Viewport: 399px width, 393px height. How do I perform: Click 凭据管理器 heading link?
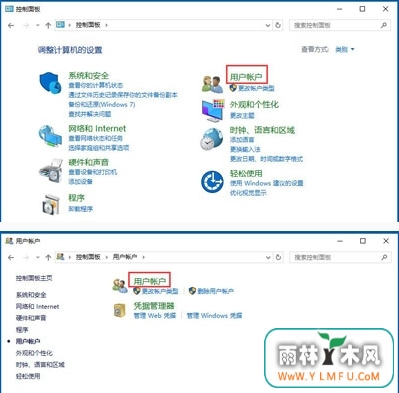154,306
